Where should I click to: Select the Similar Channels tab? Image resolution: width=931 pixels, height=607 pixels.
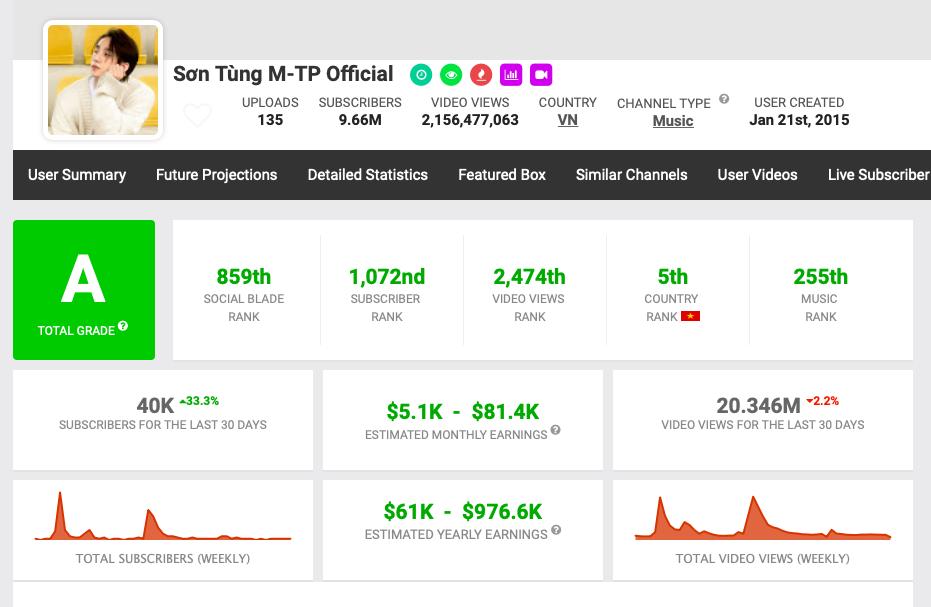point(631,175)
